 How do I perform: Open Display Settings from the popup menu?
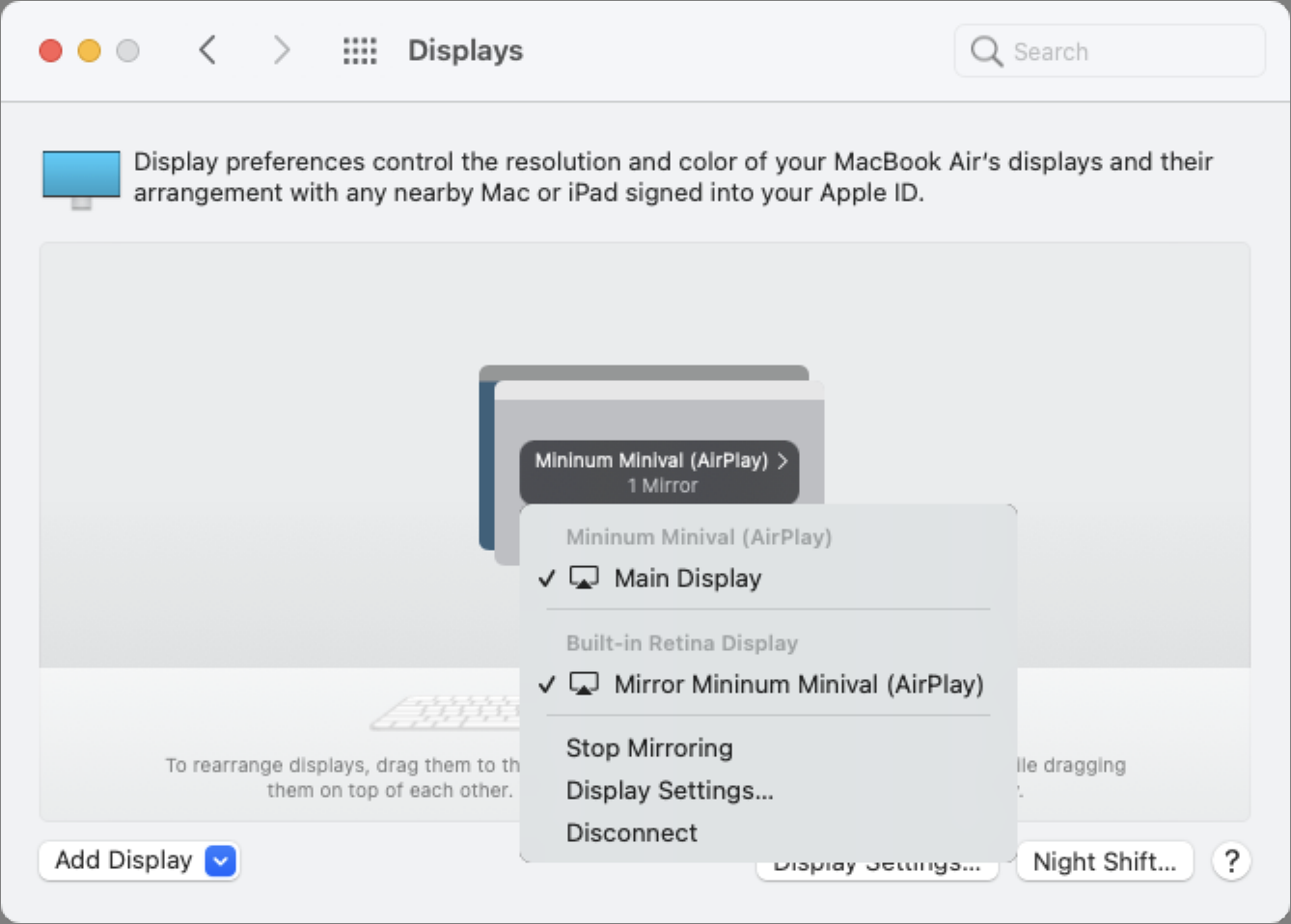tap(670, 790)
